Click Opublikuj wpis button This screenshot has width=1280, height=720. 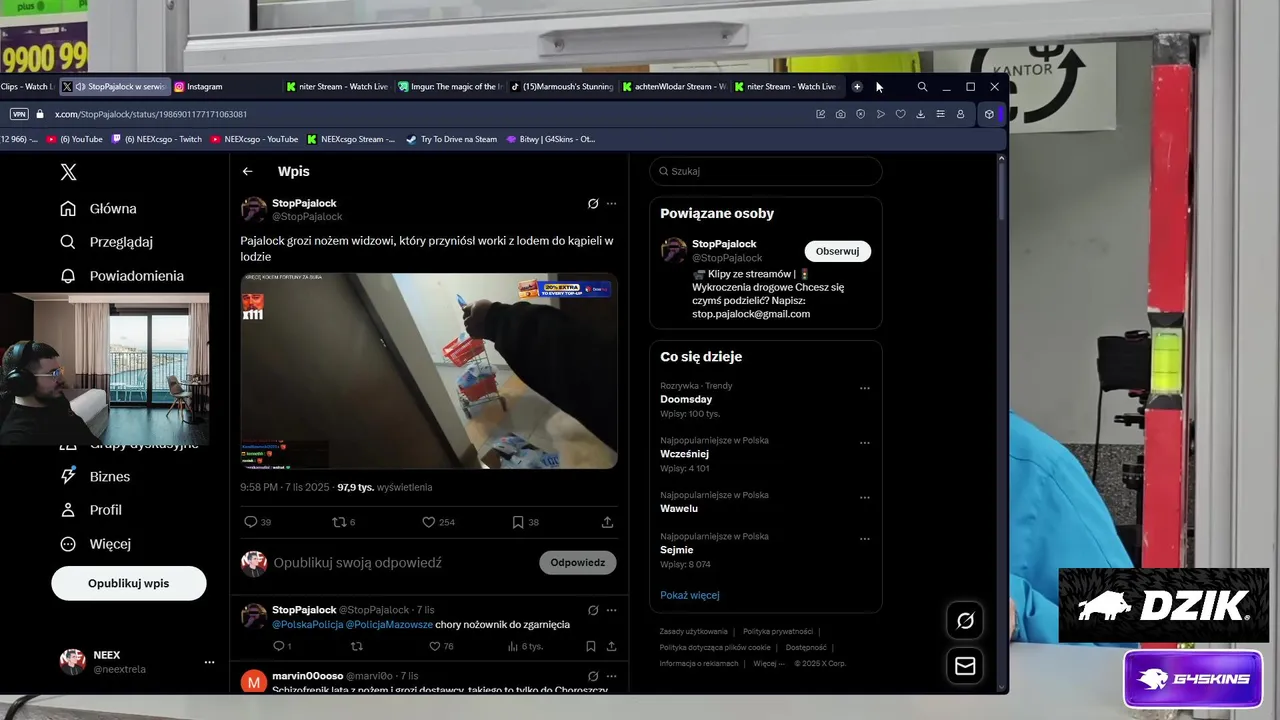(x=129, y=583)
